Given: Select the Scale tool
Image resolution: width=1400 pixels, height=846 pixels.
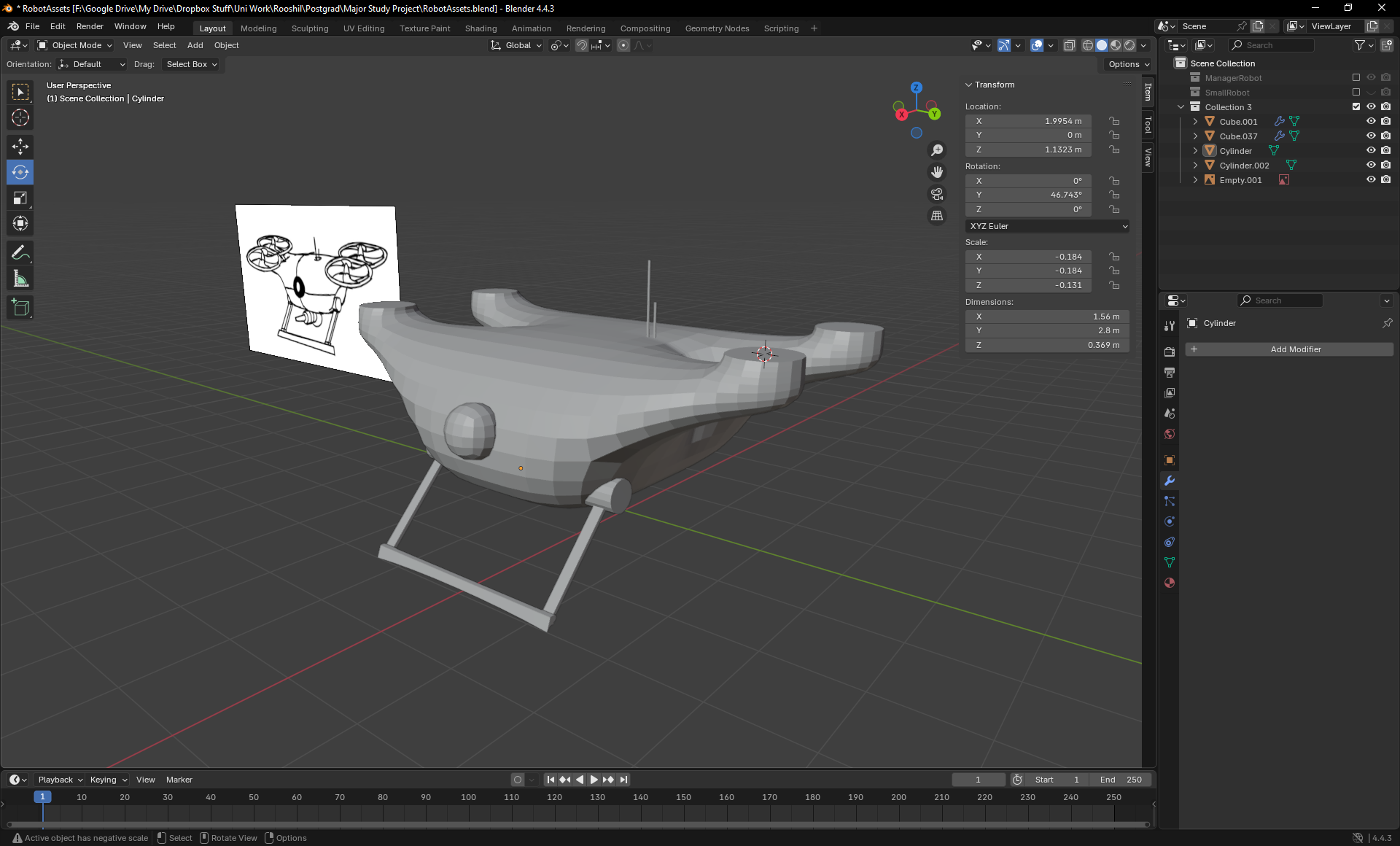Looking at the screenshot, I should (x=20, y=198).
